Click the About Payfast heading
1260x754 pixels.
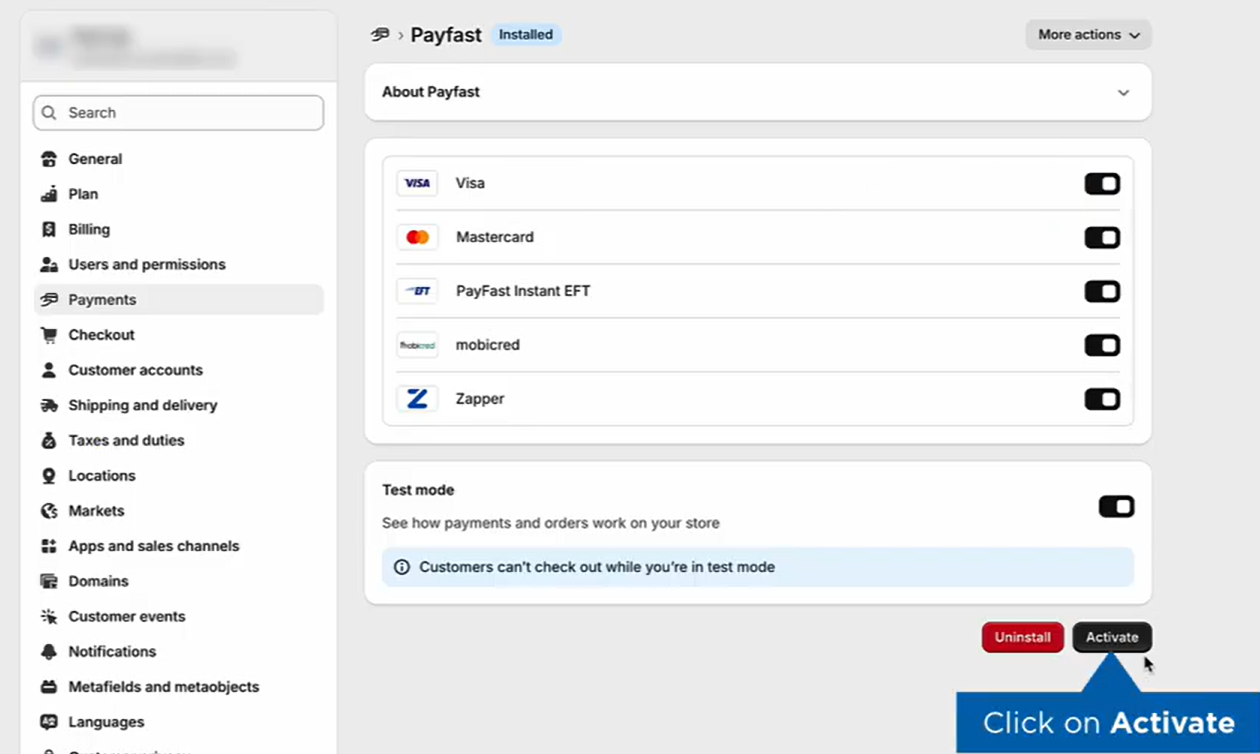point(431,92)
